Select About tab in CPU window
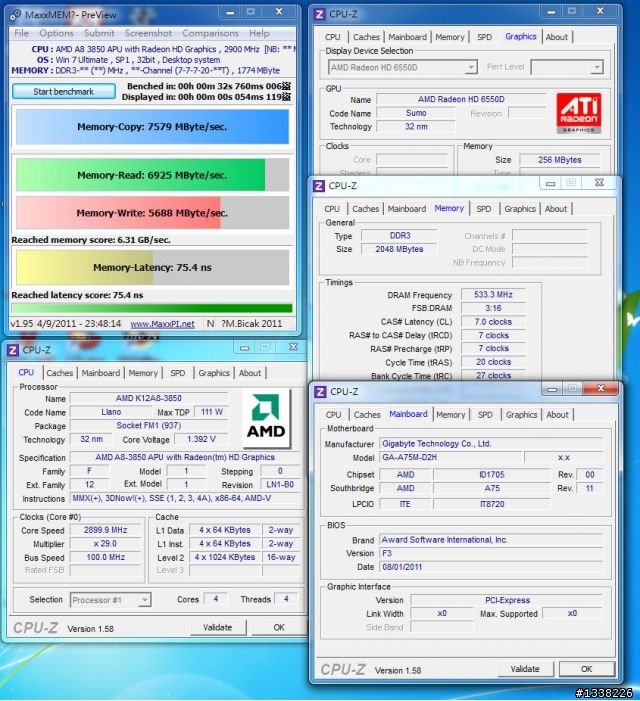 coord(250,373)
